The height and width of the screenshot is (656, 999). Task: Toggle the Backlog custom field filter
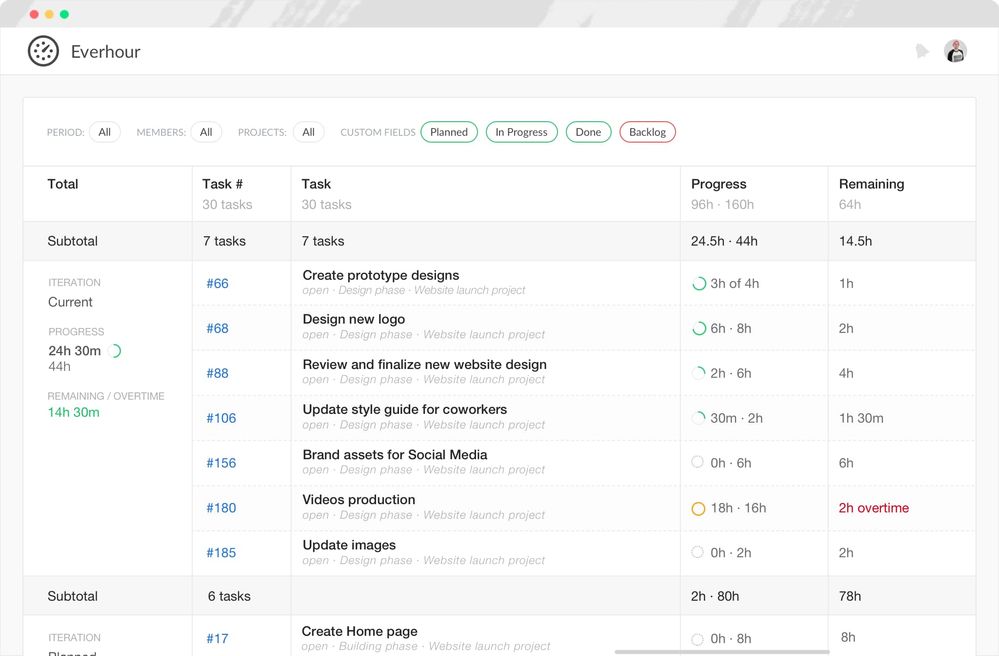coord(647,132)
